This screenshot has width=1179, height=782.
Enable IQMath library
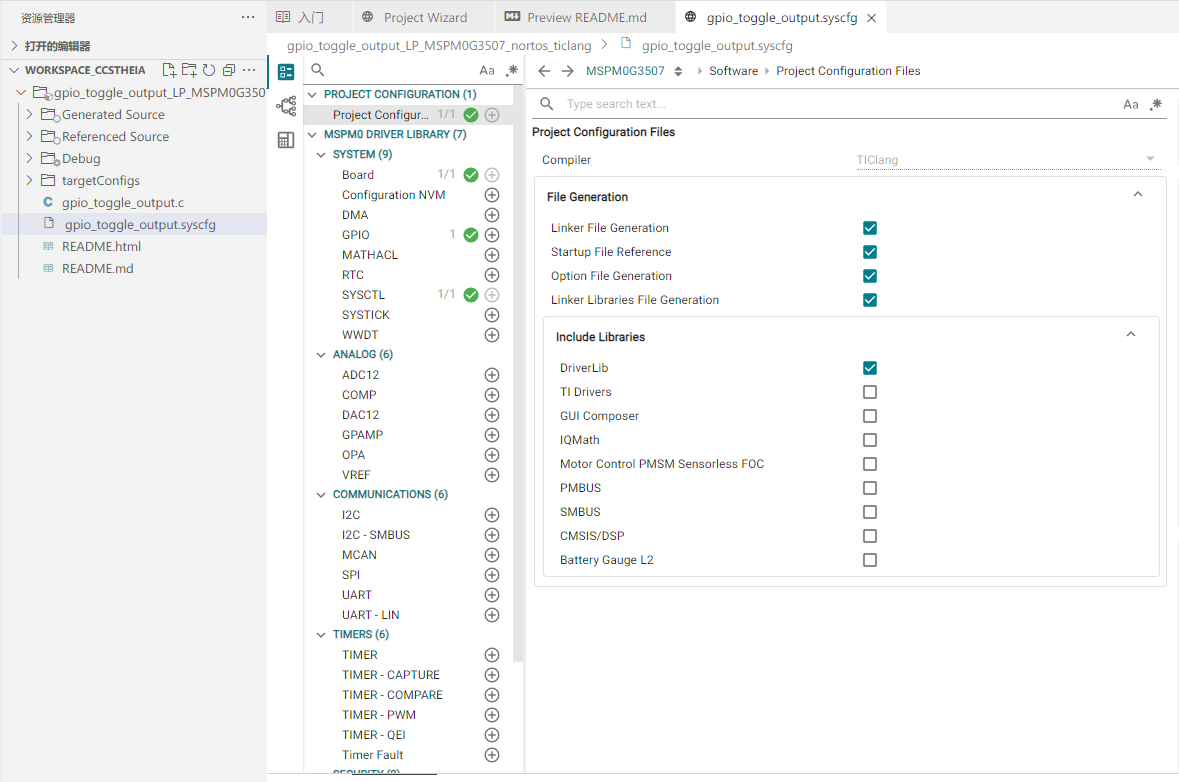tap(870, 440)
